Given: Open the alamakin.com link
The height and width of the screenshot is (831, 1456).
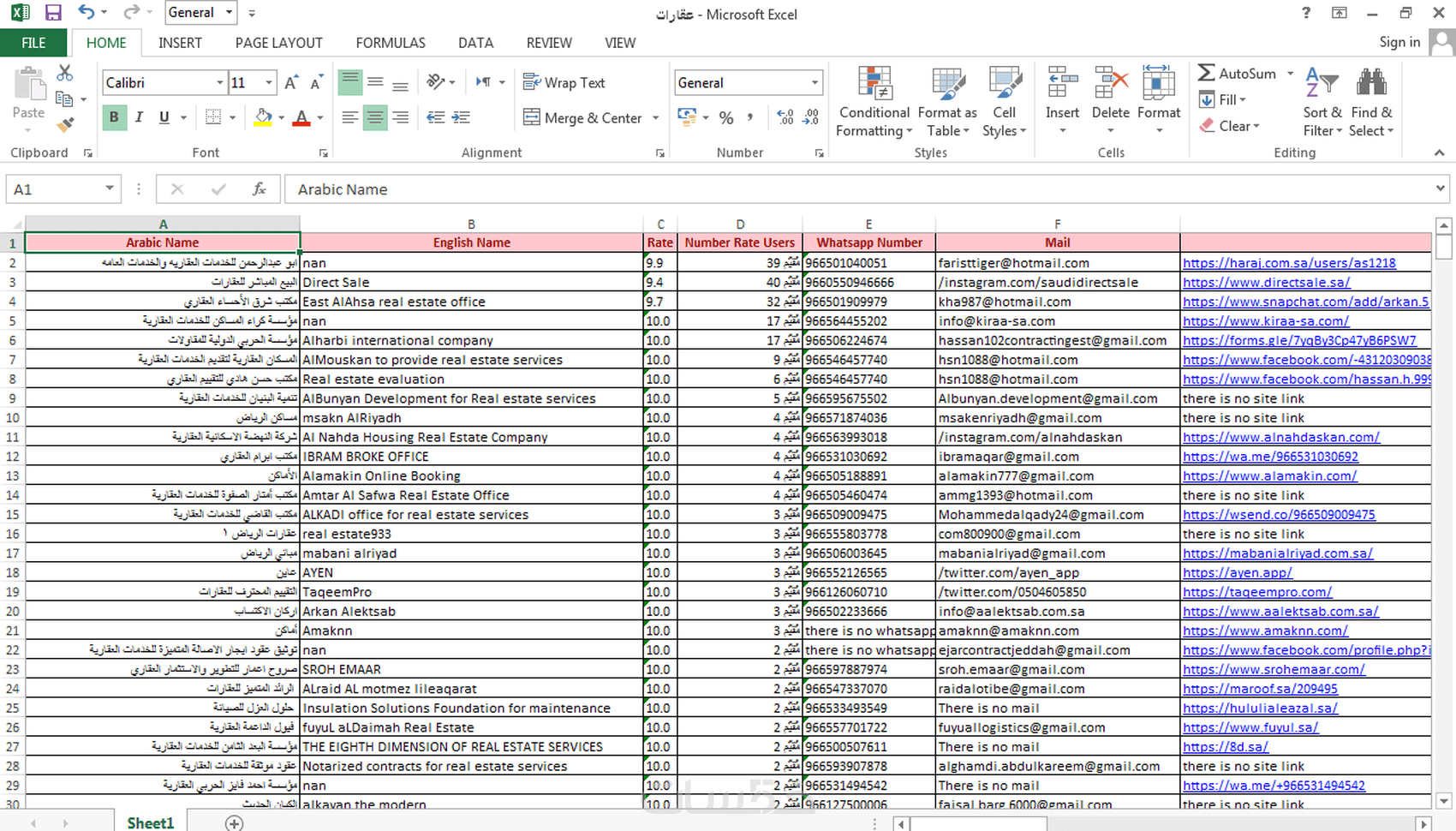Looking at the screenshot, I should [1269, 475].
